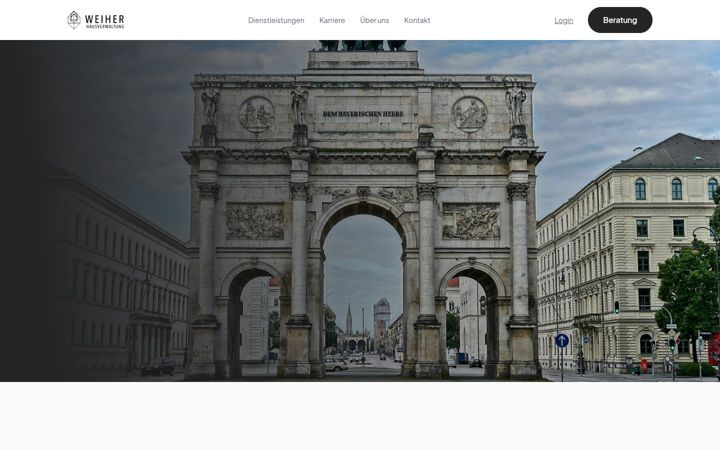
Task: Open the Über uns page
Action: point(374,20)
